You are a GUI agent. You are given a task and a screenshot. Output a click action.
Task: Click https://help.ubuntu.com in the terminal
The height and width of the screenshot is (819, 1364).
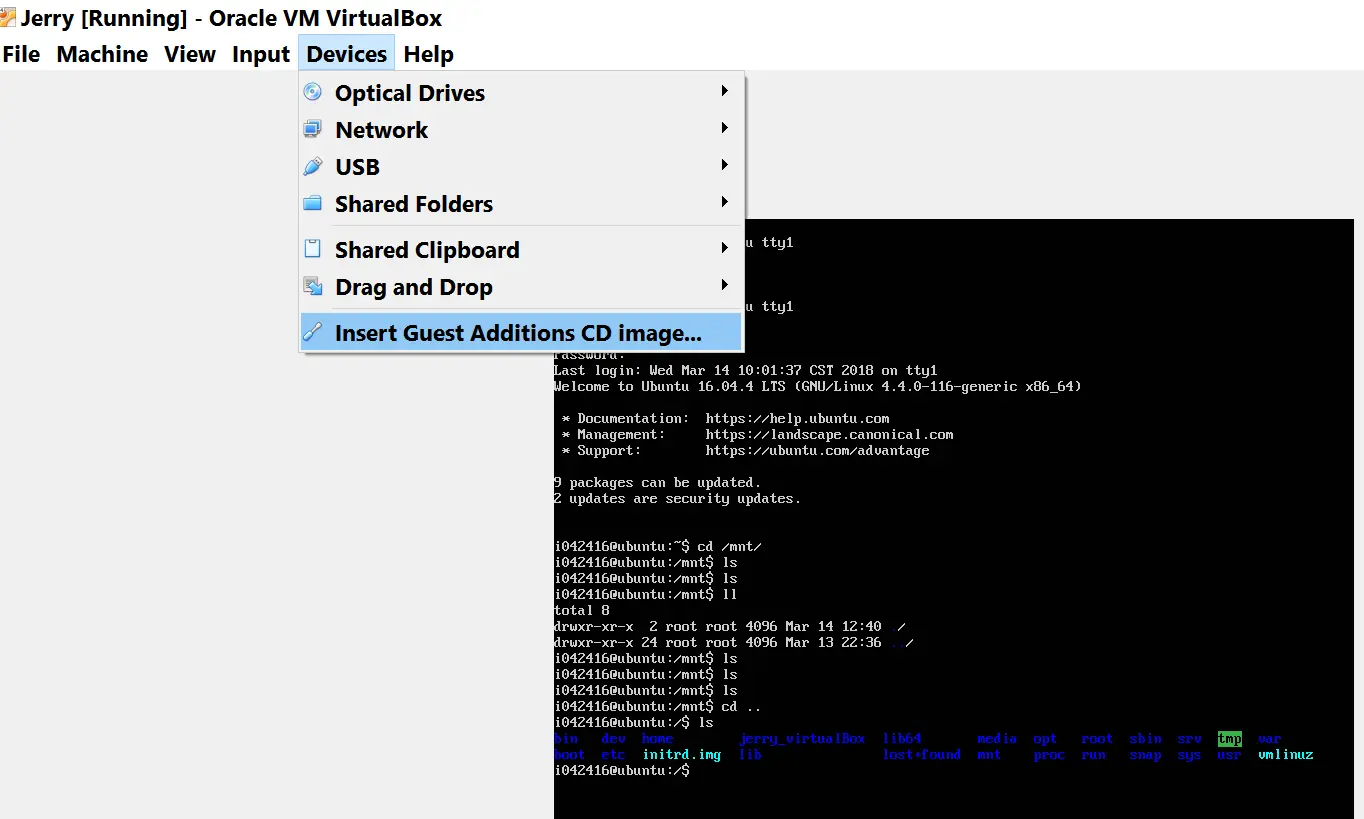click(x=797, y=418)
